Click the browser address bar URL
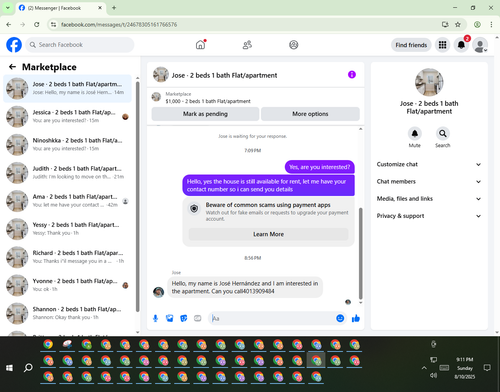 [x=119, y=25]
